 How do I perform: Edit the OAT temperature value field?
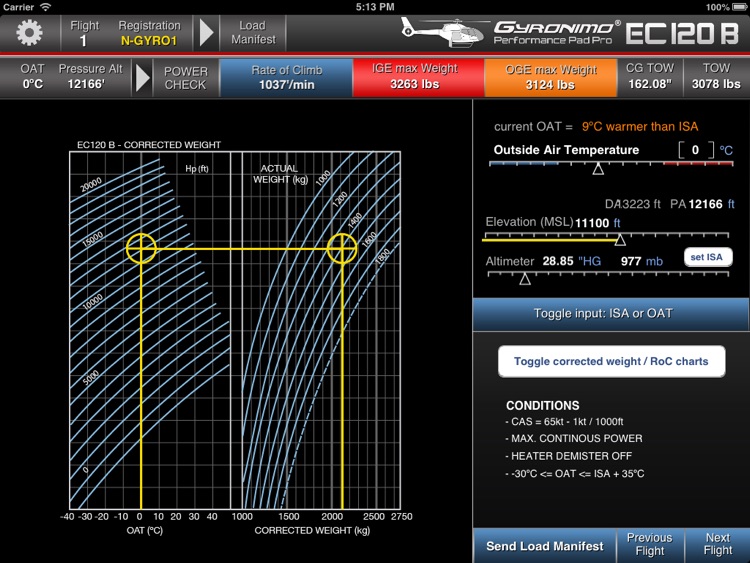696,150
